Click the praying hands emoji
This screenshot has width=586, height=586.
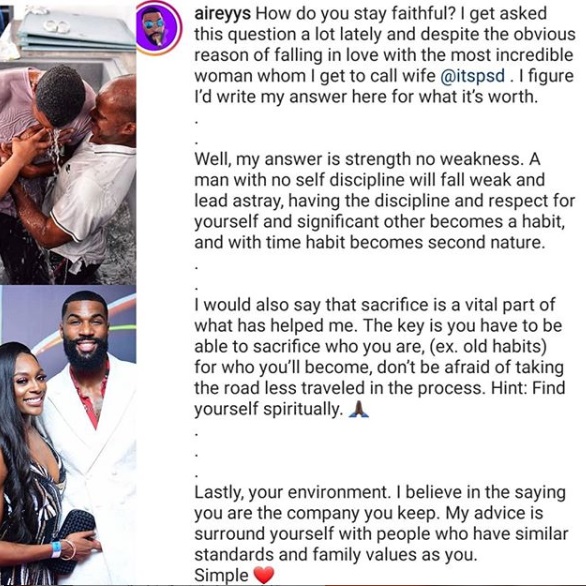[358, 409]
